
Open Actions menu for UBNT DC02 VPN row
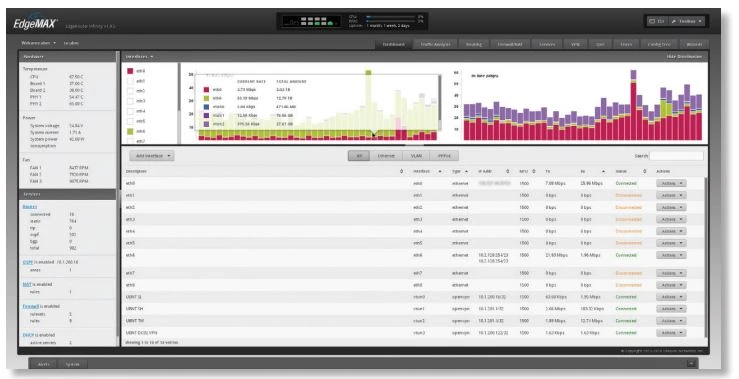(671, 333)
